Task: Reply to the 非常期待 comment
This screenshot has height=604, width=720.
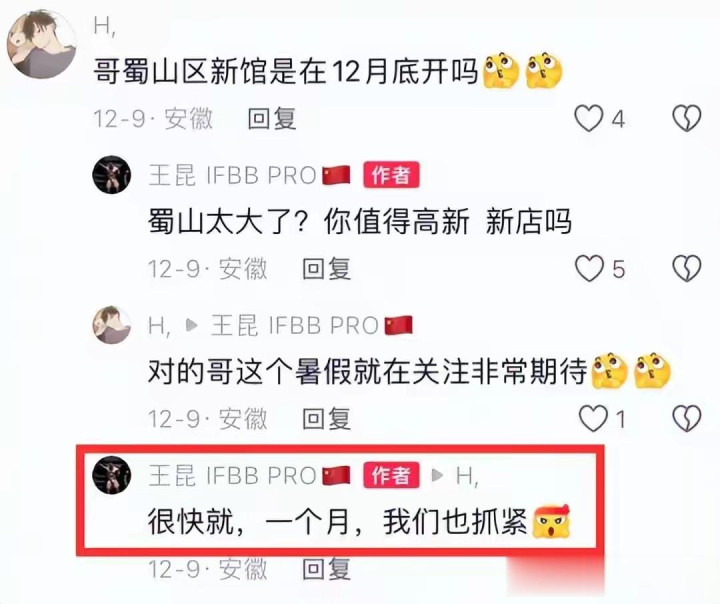Action: point(326,418)
